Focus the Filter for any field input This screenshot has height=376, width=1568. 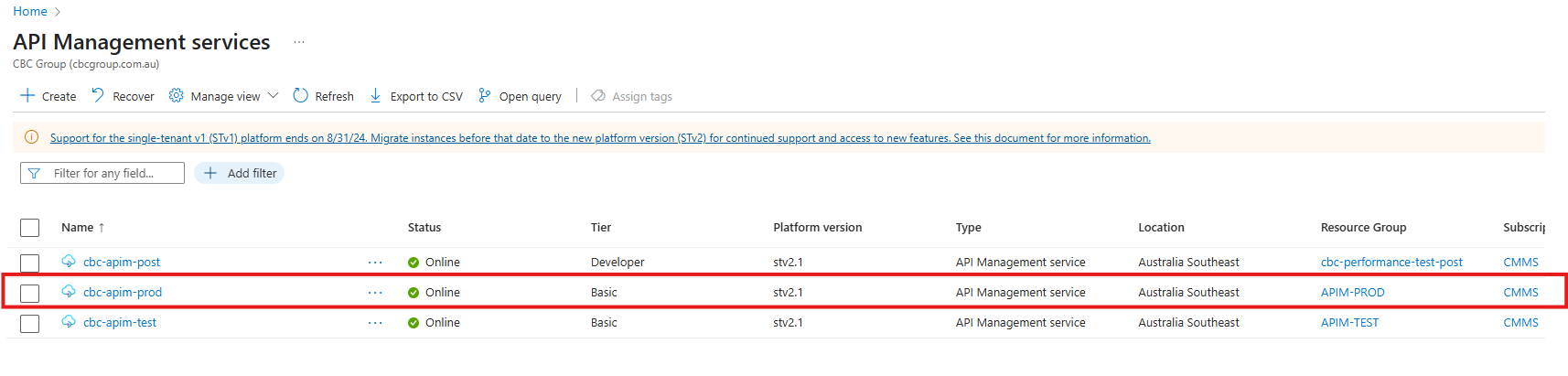[x=110, y=173]
